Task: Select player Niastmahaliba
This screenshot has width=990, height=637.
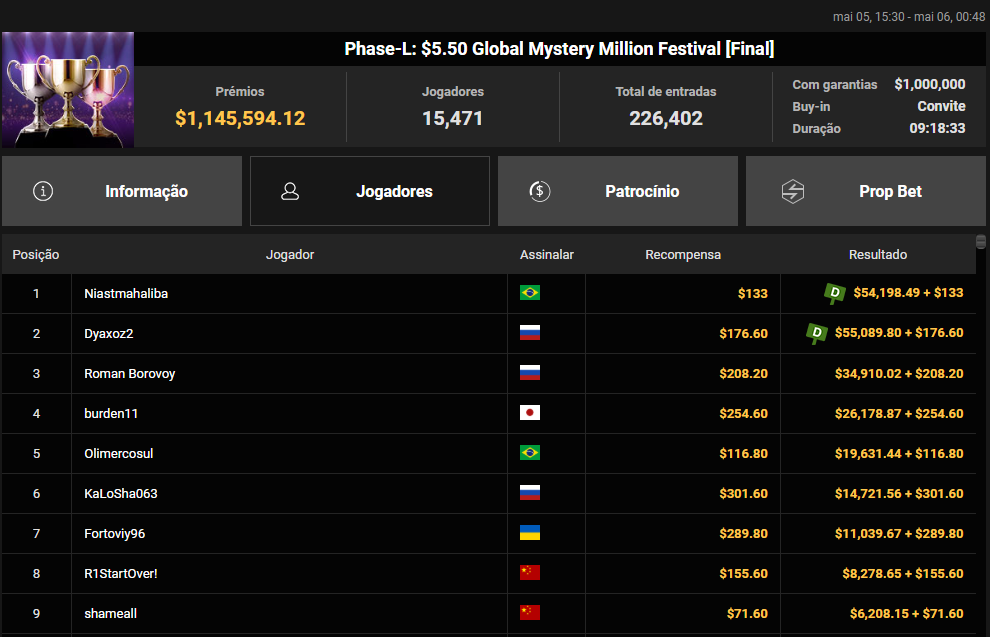Action: coord(126,294)
